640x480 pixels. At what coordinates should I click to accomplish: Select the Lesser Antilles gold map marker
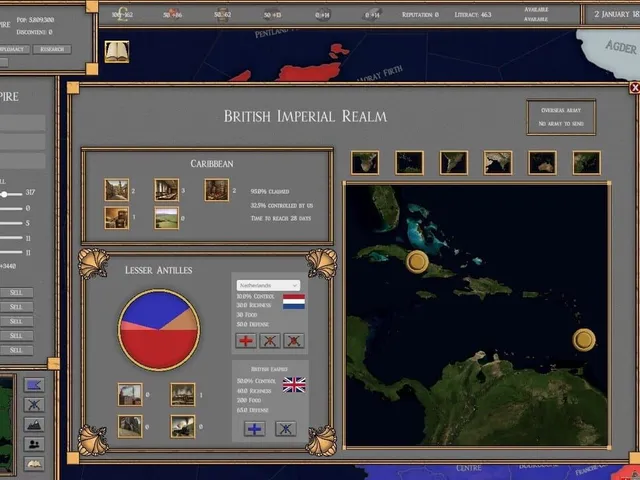[584, 340]
